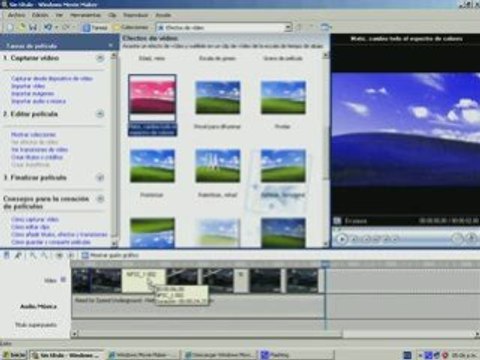The height and width of the screenshot is (360, 480).
Task: Click the New Project toolbar icon
Action: [10, 27]
